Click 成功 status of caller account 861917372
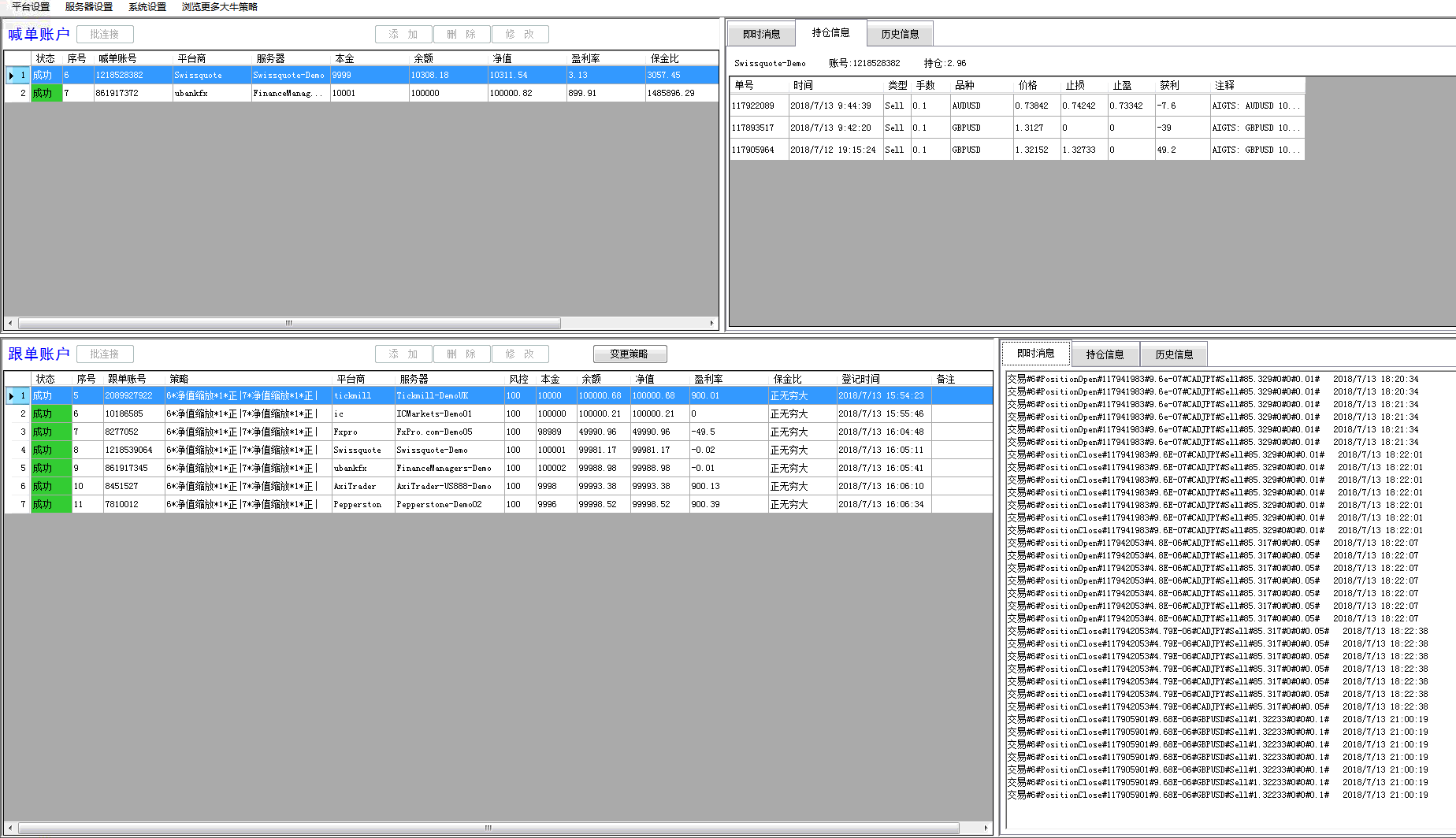The width and height of the screenshot is (1456, 838). [x=46, y=94]
